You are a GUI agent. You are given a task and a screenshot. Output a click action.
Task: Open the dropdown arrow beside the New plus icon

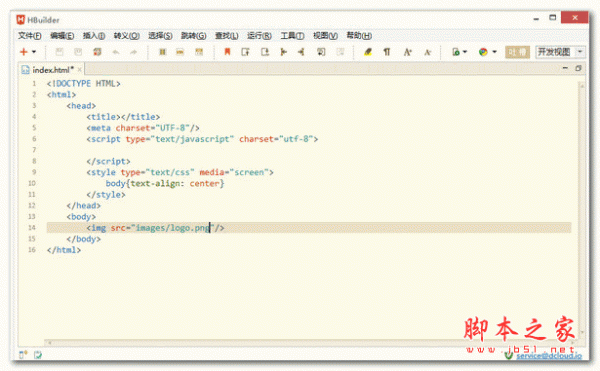[34, 52]
